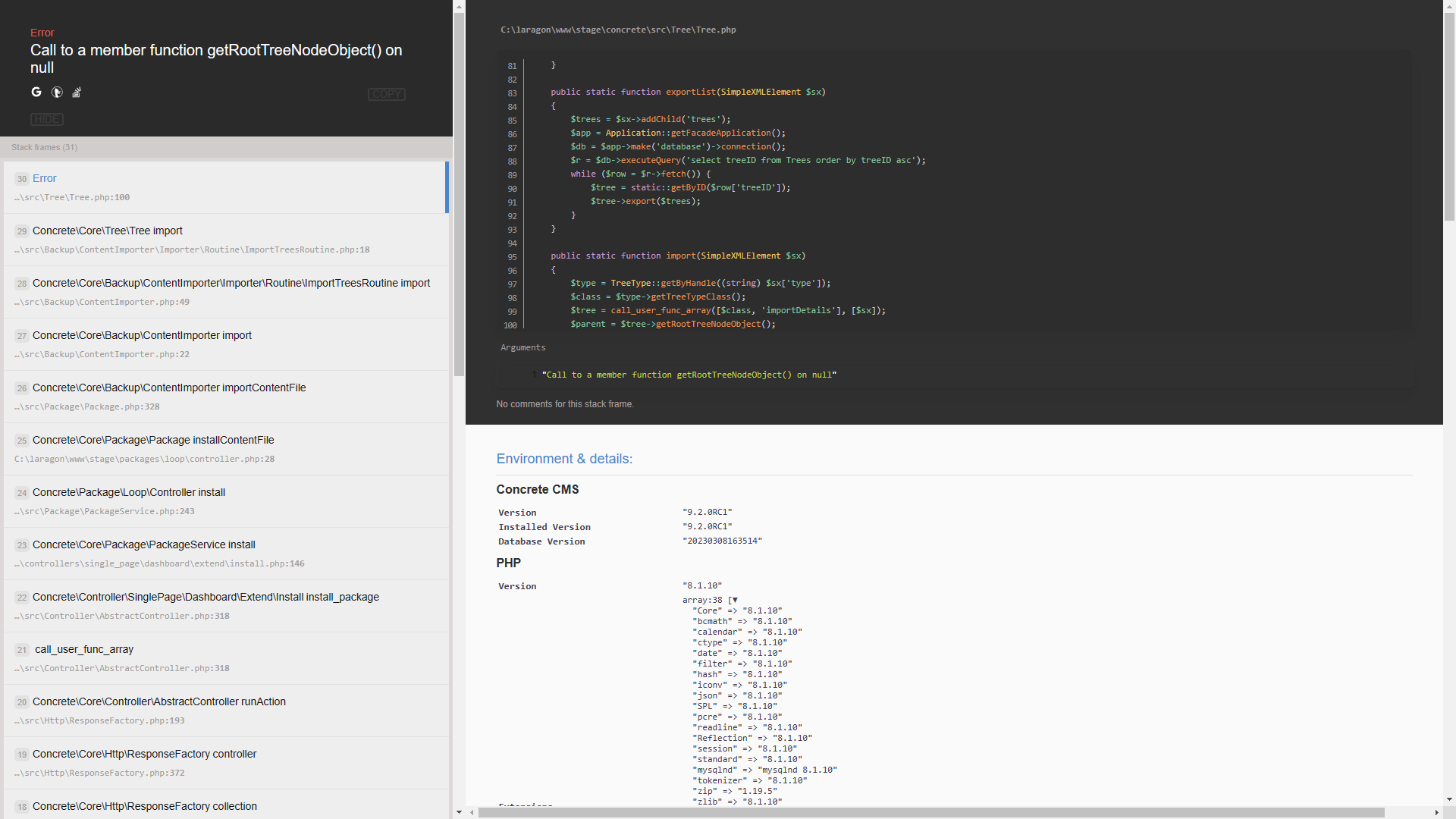Click the Tree.php file path header
Screen dimensions: 1456x819
618,30
